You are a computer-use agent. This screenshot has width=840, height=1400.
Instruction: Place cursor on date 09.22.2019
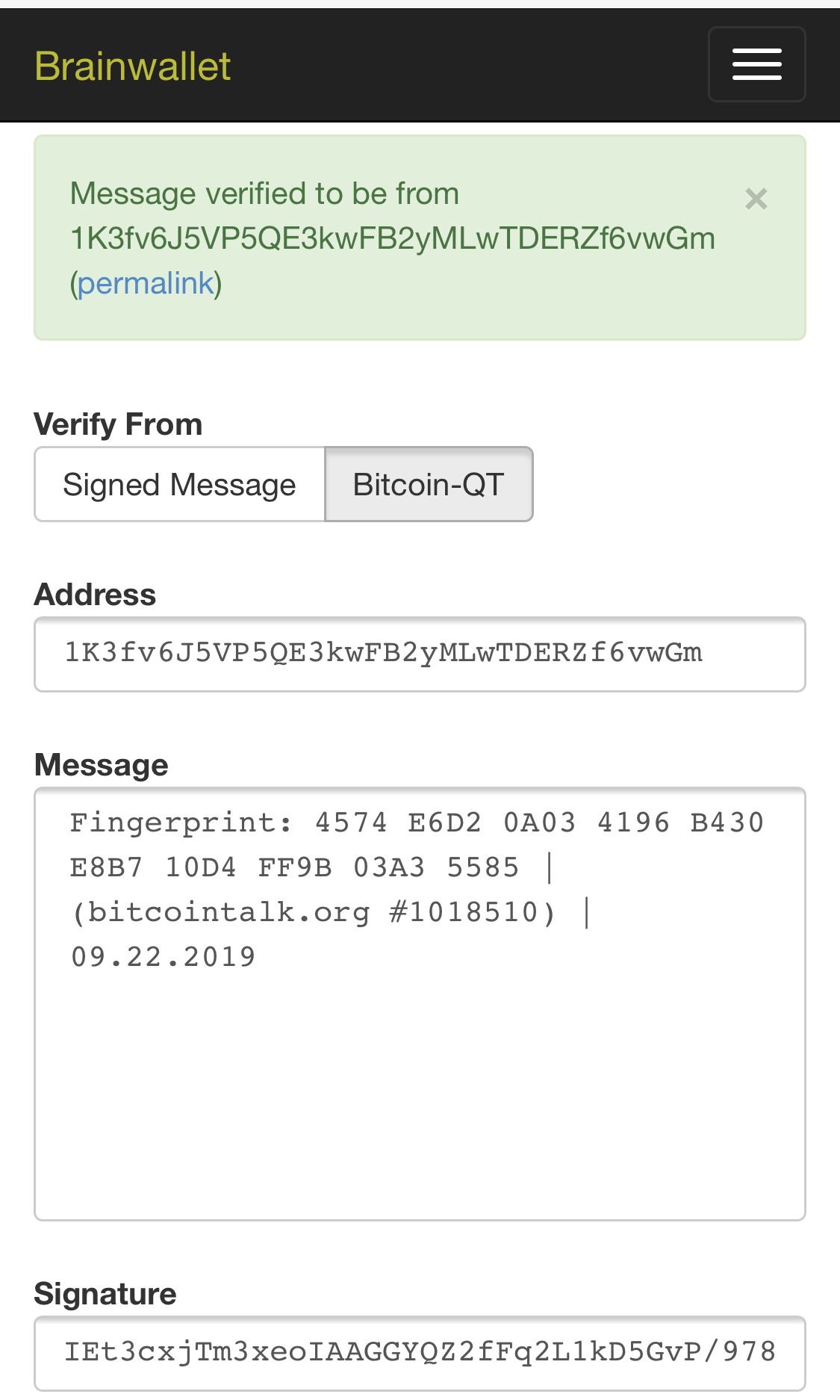point(163,957)
